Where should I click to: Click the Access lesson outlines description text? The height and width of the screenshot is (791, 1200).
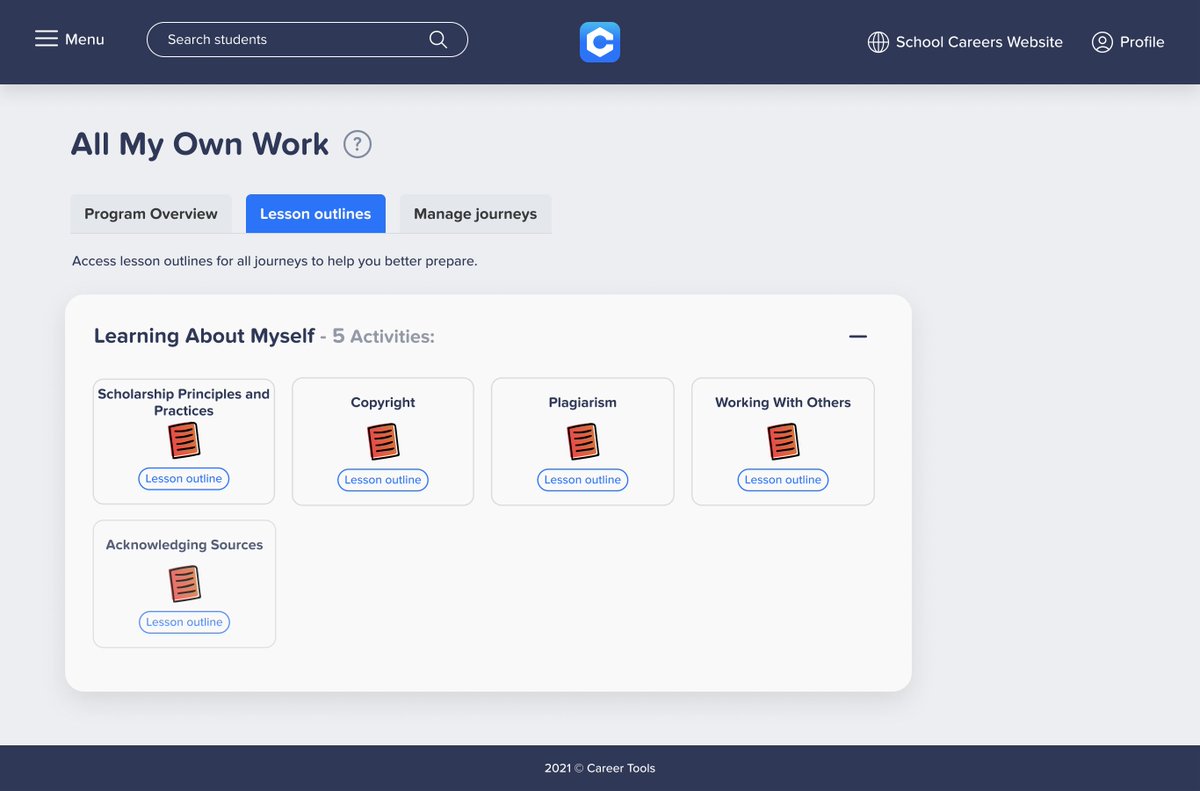(275, 261)
